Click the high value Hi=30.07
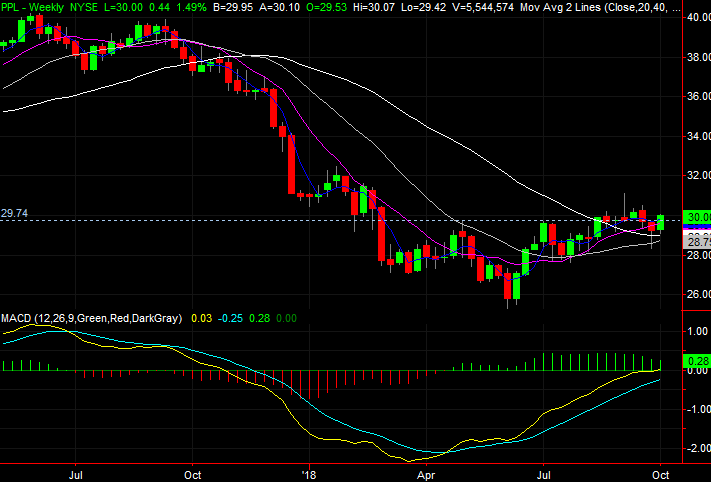The image size is (711, 482). [375, 7]
